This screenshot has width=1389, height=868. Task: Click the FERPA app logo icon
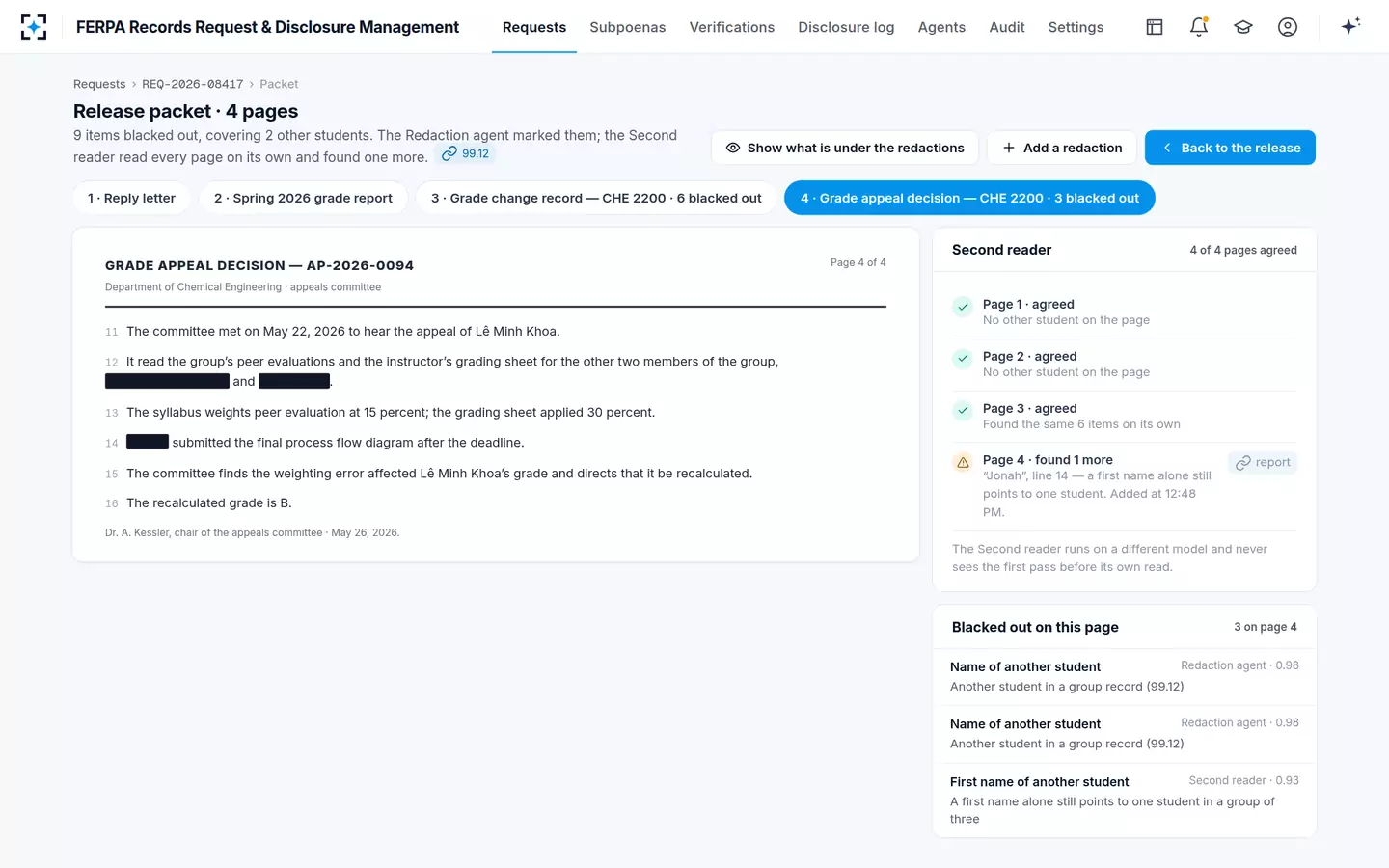click(x=34, y=27)
